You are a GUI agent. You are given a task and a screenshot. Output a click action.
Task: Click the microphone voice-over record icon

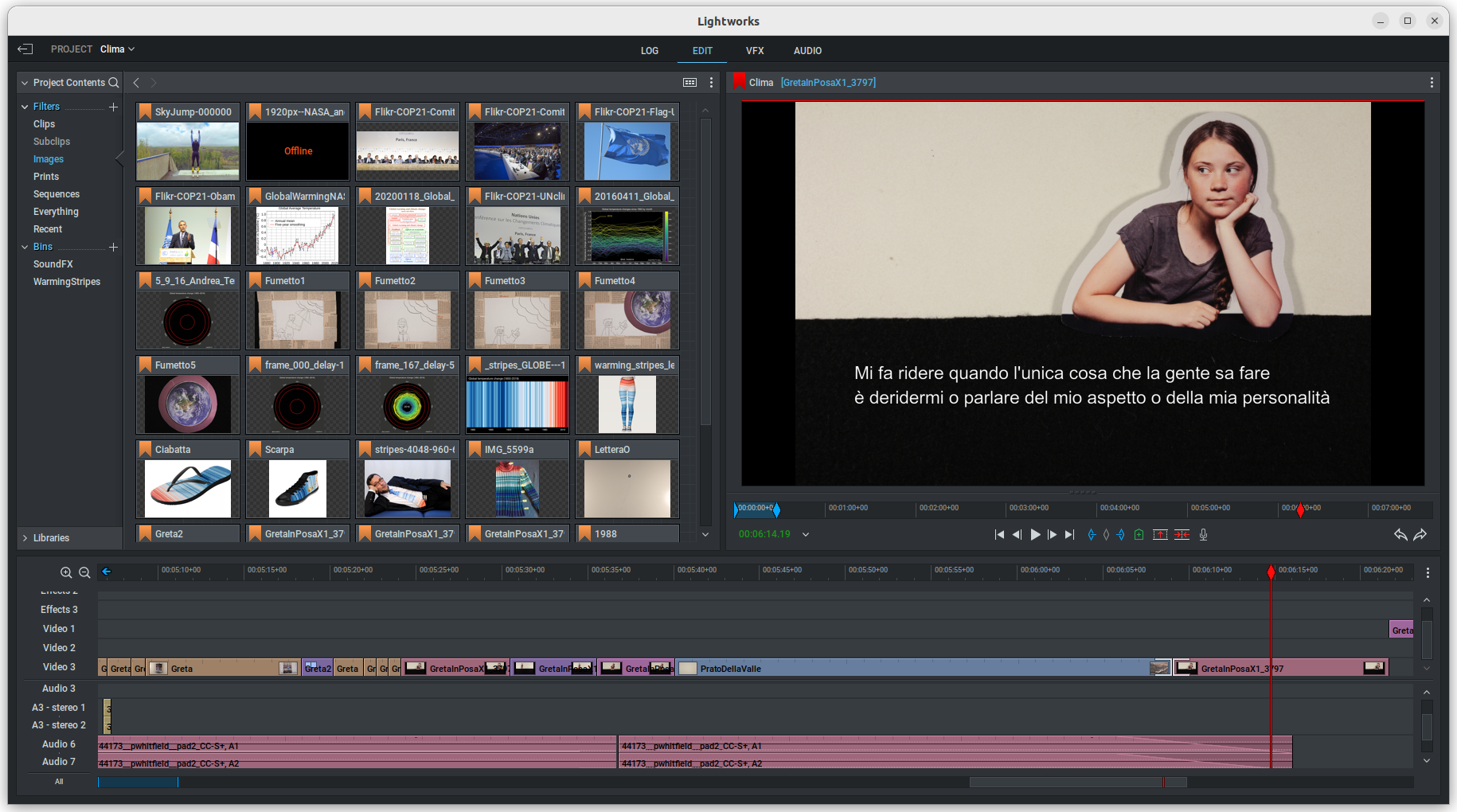point(1203,535)
